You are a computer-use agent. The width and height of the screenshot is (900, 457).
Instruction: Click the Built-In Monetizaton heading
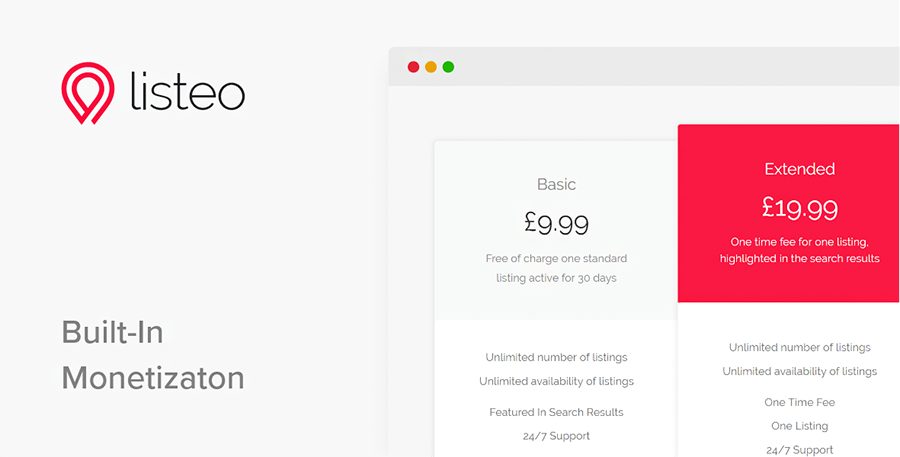pos(153,355)
